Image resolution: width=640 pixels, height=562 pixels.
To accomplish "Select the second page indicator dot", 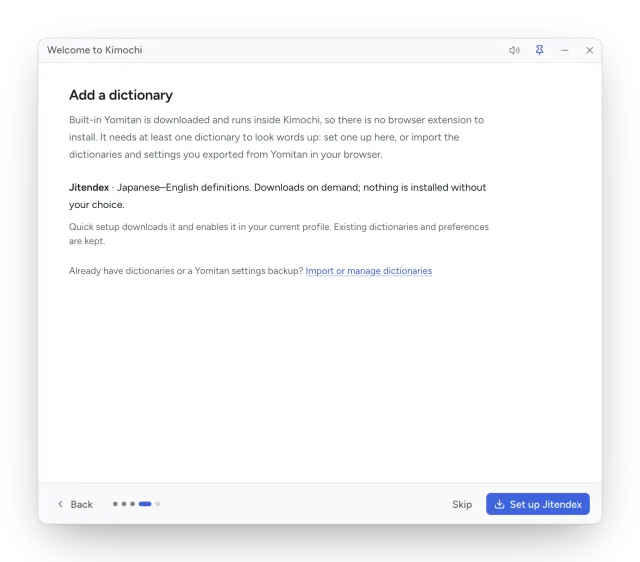I will (124, 504).
